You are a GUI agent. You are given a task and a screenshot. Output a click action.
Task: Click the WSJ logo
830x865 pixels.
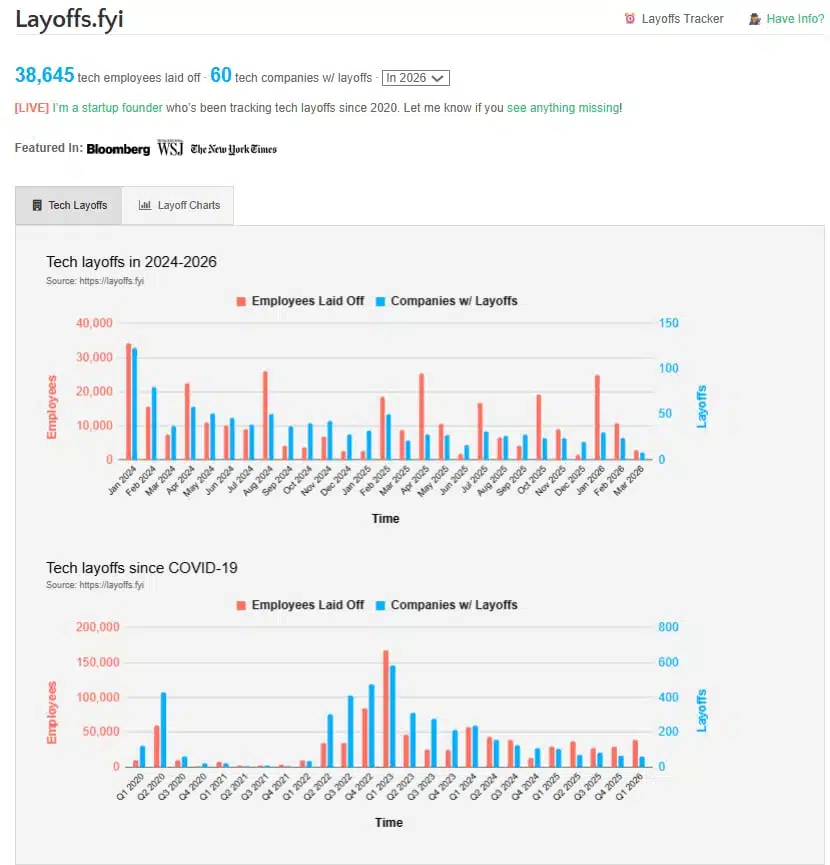click(x=168, y=149)
